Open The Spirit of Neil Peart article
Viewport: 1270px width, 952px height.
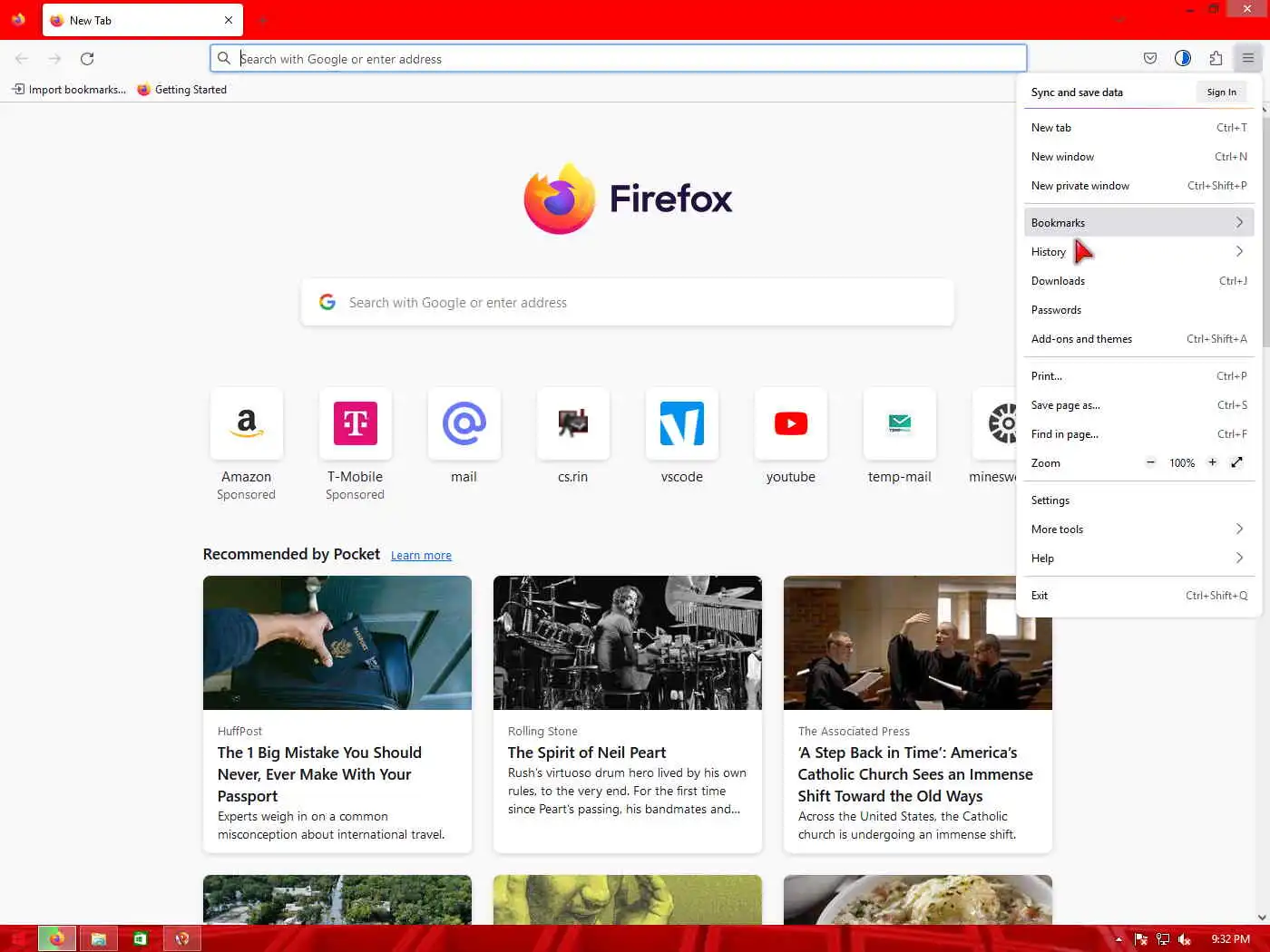click(587, 753)
